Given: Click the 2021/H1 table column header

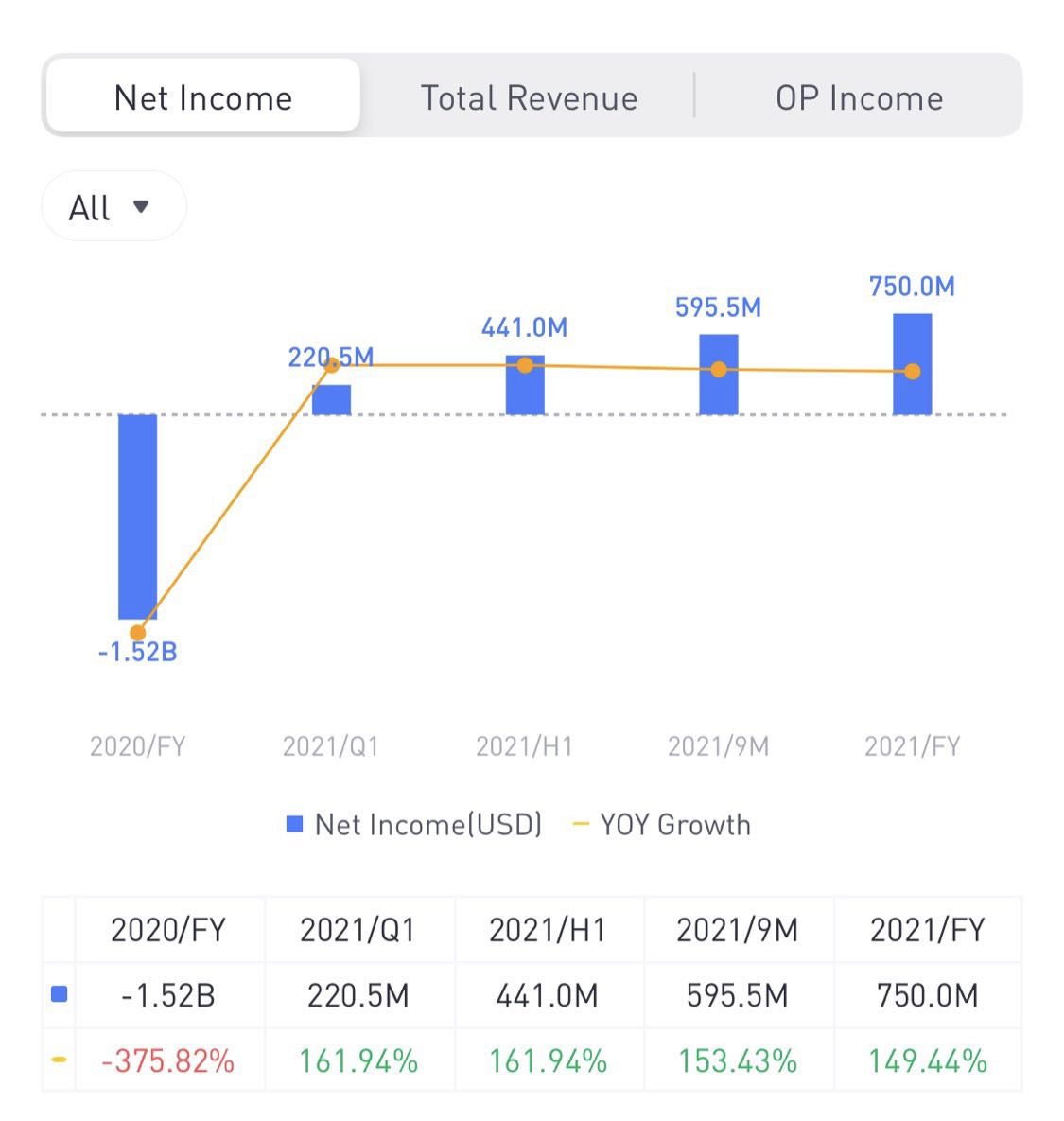Looking at the screenshot, I should tap(548, 930).
